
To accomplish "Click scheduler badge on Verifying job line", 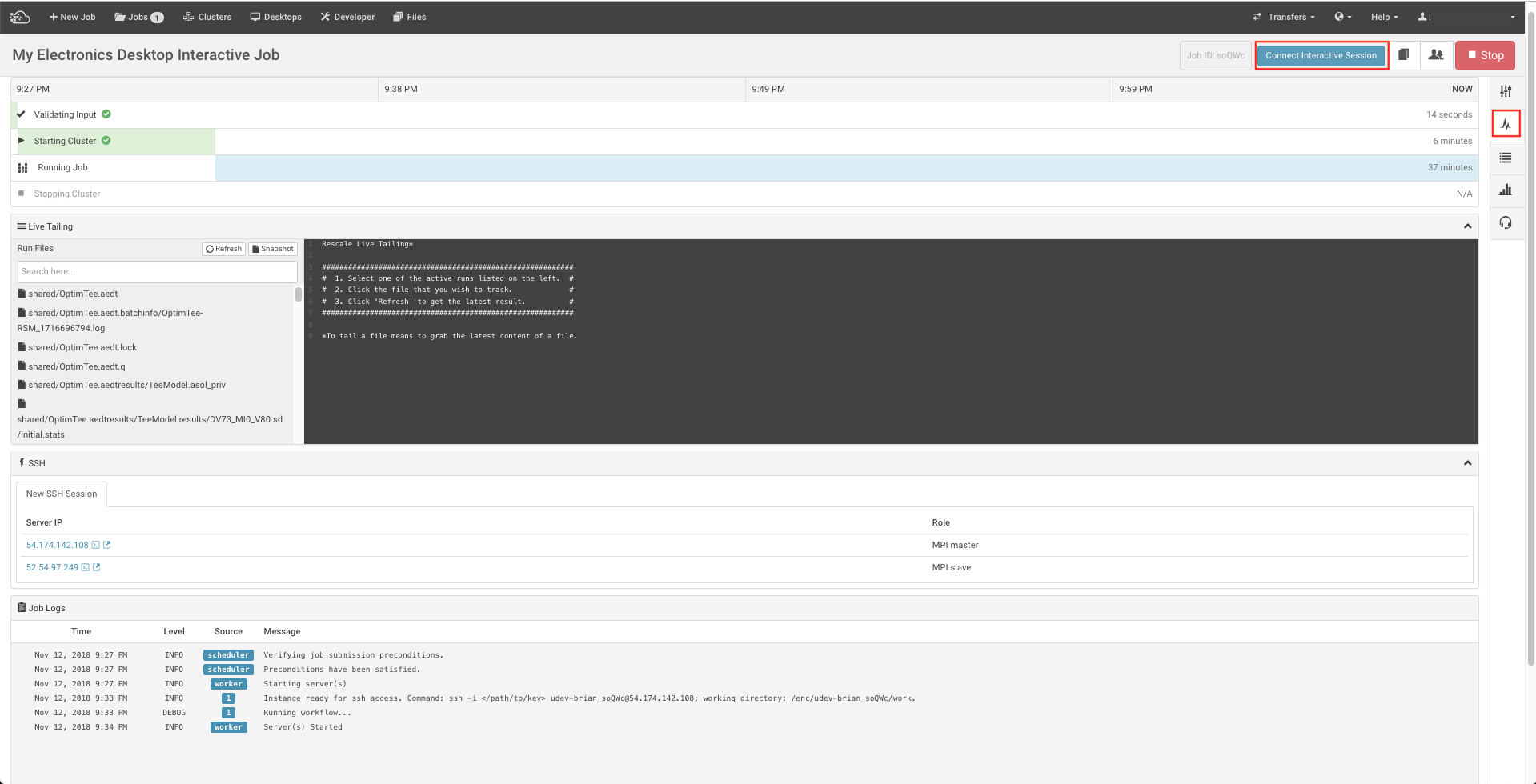I will [228, 655].
